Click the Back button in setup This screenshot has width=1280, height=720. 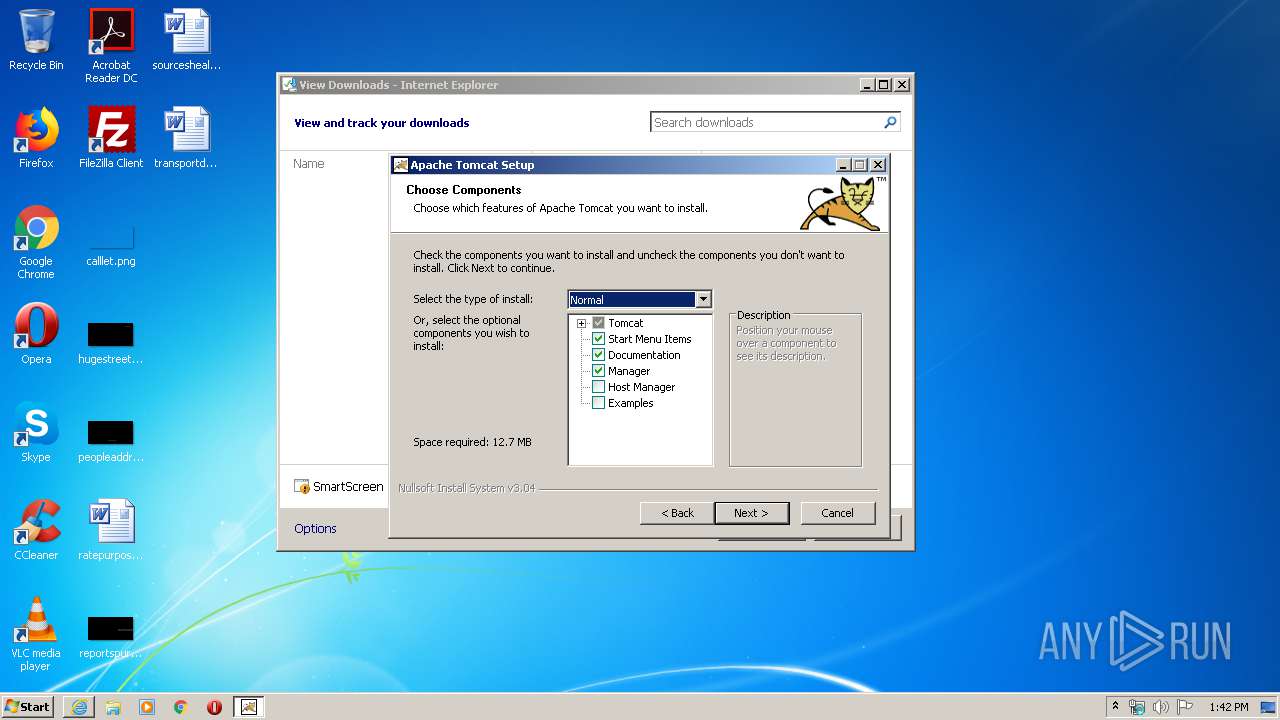coord(677,513)
